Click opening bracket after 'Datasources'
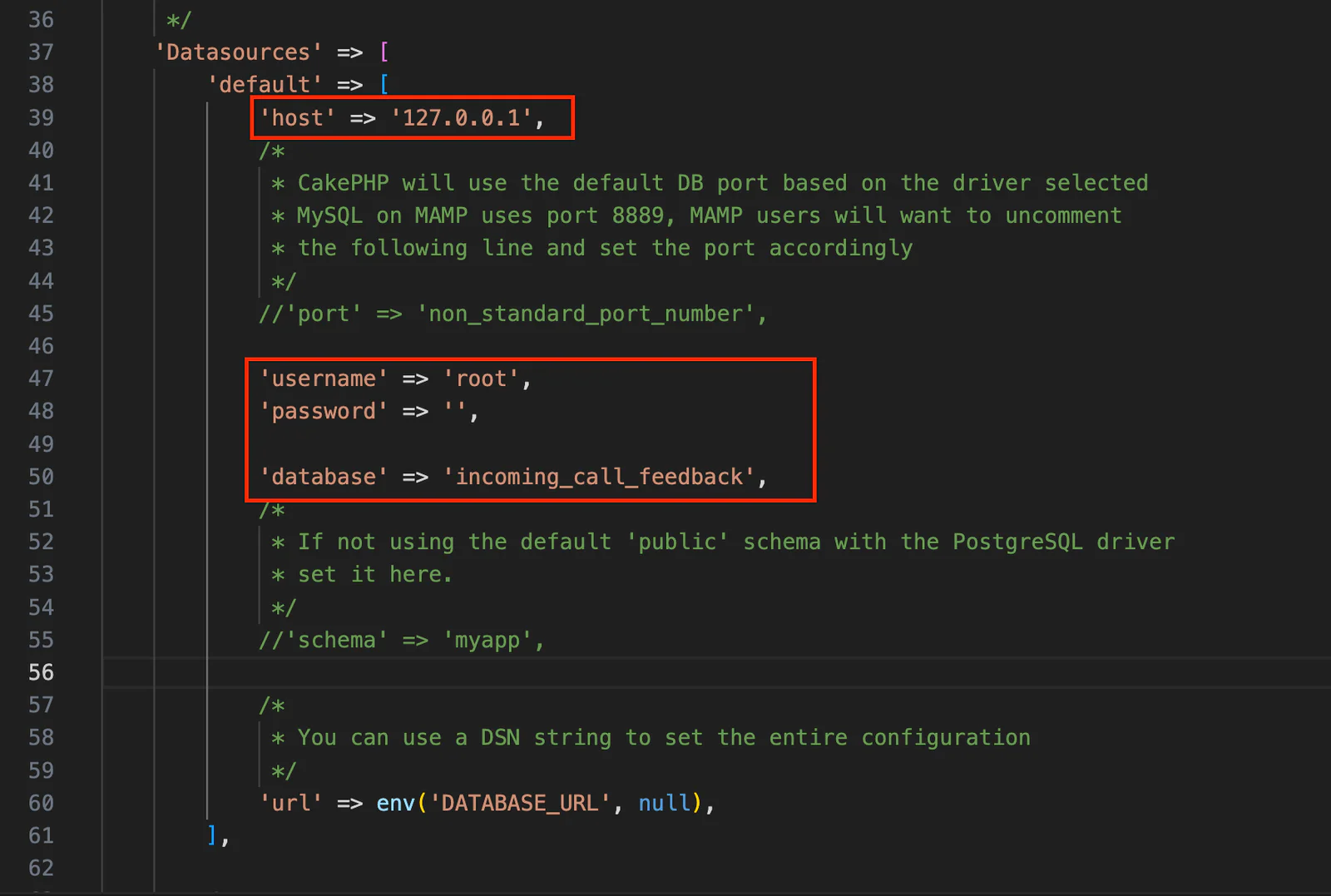Screen dimensions: 1331x896 383,52
